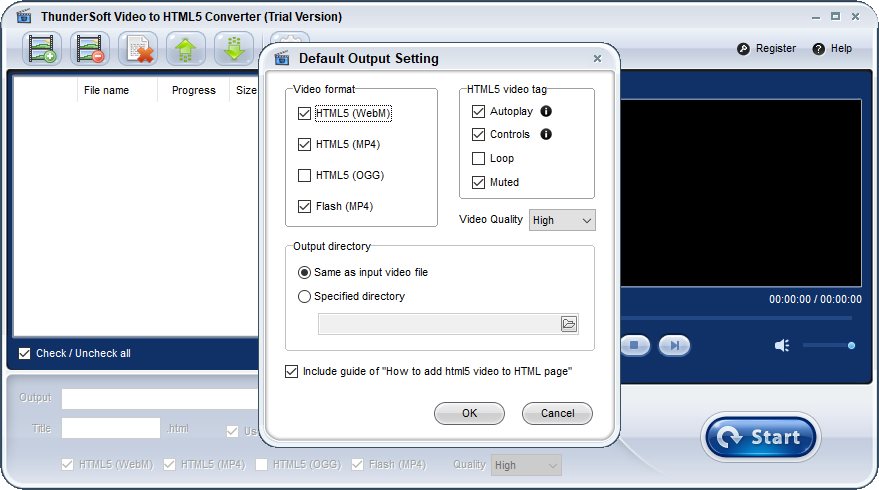Click OK to confirm settings
Screen dimensions: 879x490
[x=469, y=413]
